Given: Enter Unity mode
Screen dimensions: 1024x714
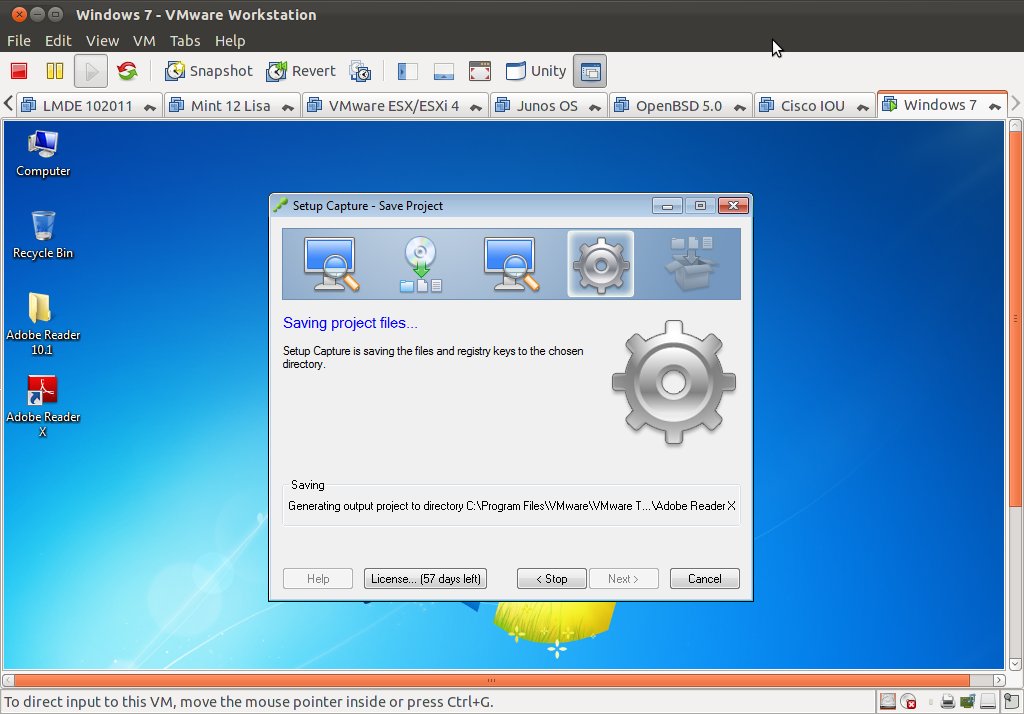Looking at the screenshot, I should pyautogui.click(x=535, y=70).
